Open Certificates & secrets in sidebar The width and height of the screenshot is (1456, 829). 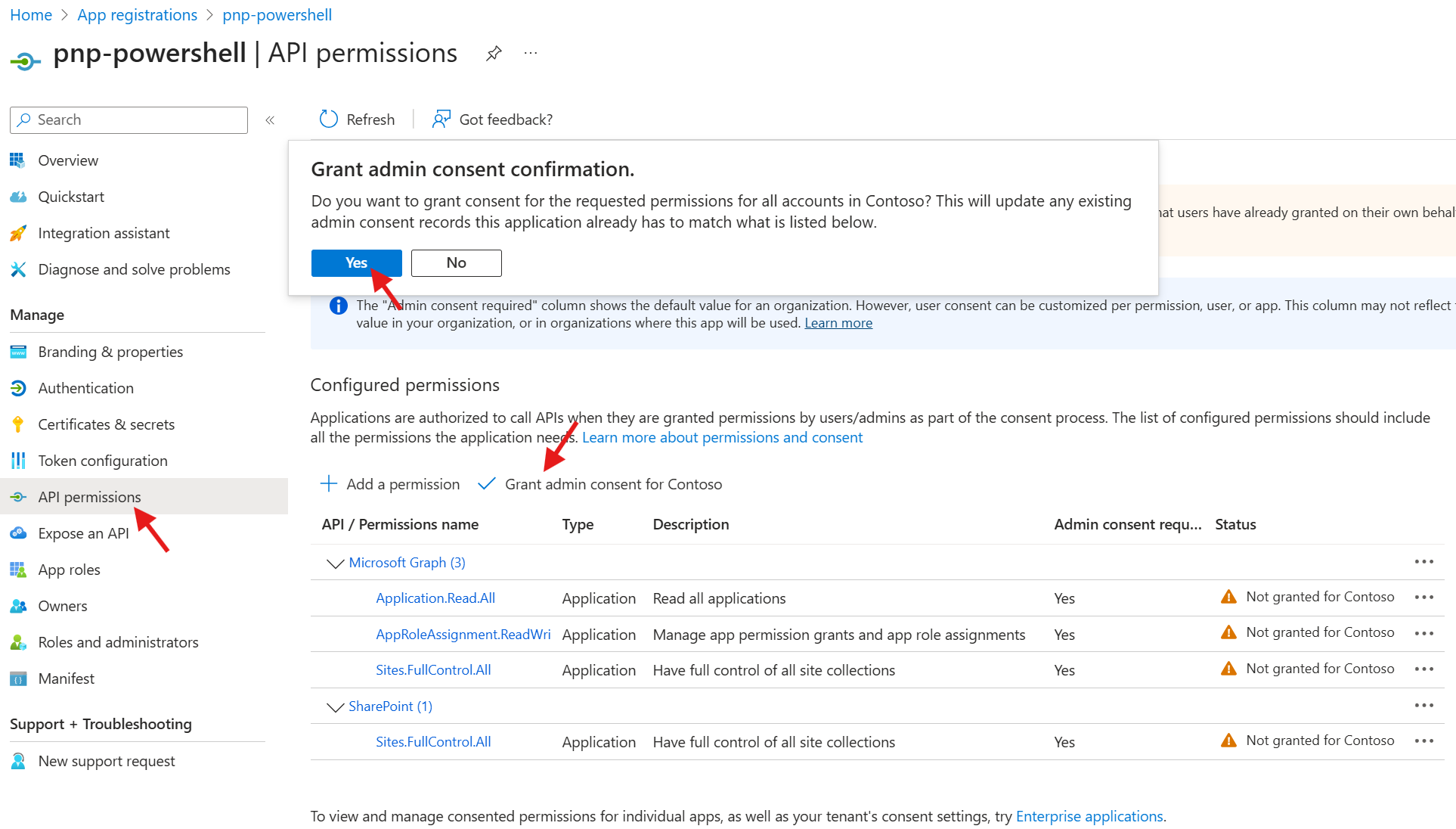(x=106, y=424)
